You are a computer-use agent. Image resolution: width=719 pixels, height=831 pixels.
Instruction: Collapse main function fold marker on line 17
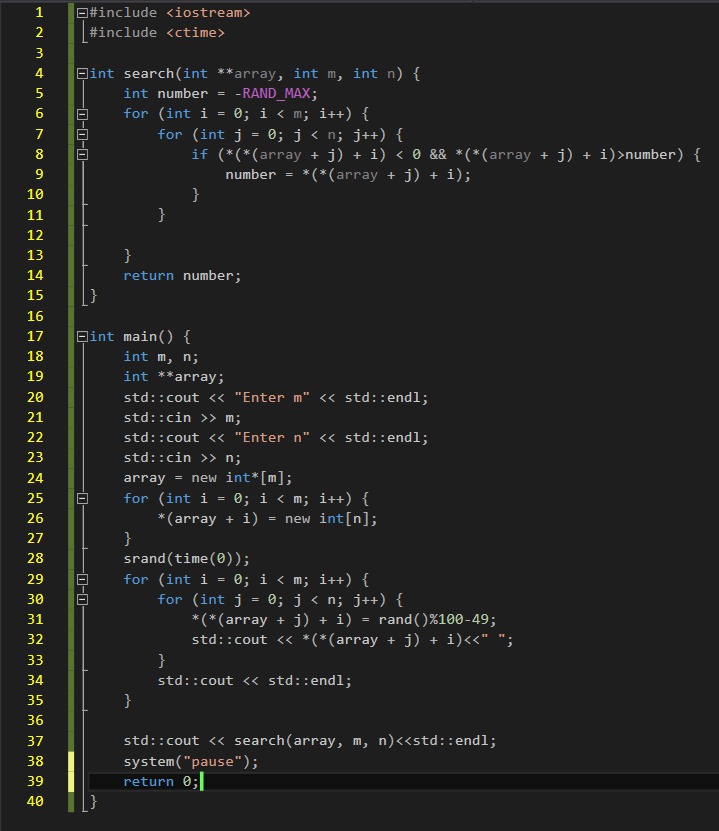point(82,337)
